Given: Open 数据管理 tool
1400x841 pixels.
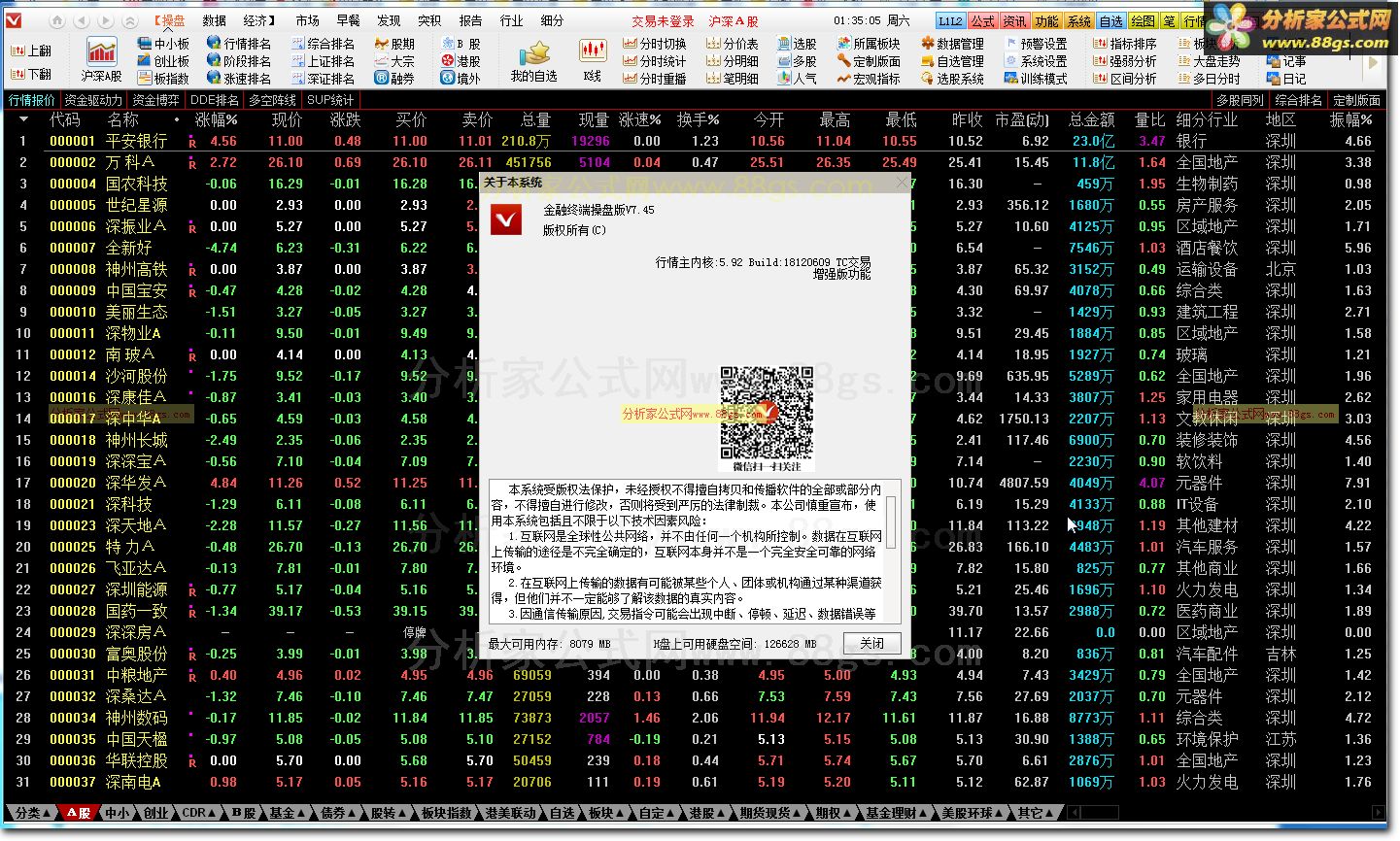Looking at the screenshot, I should (952, 44).
